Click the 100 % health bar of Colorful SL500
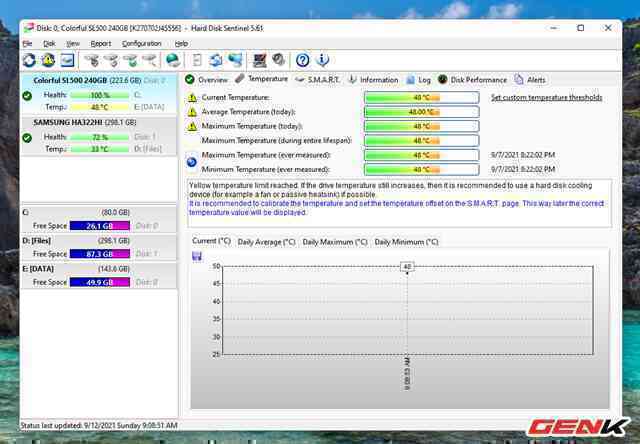This screenshot has width=640, height=444. click(100, 95)
